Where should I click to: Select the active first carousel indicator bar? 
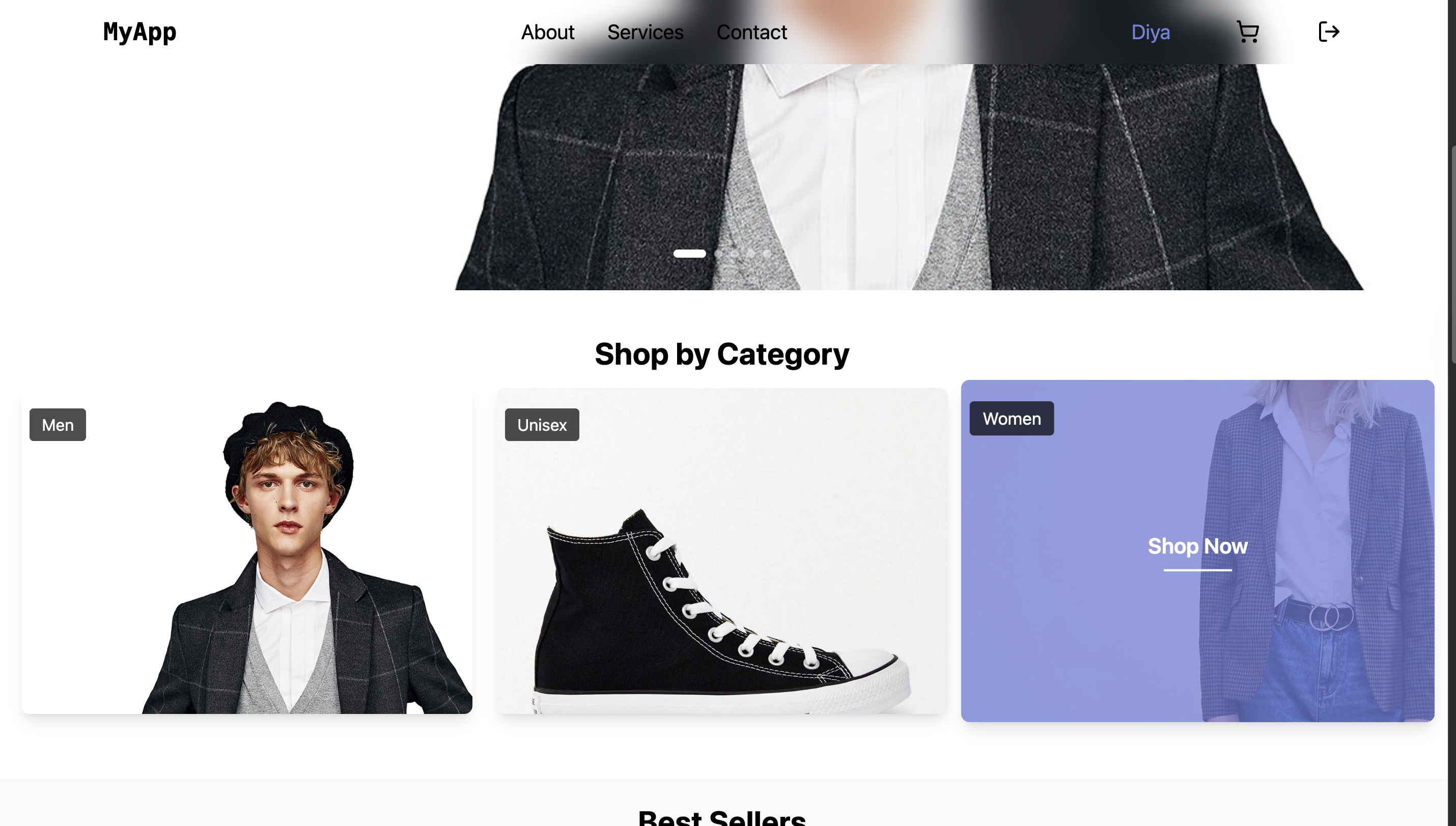689,254
